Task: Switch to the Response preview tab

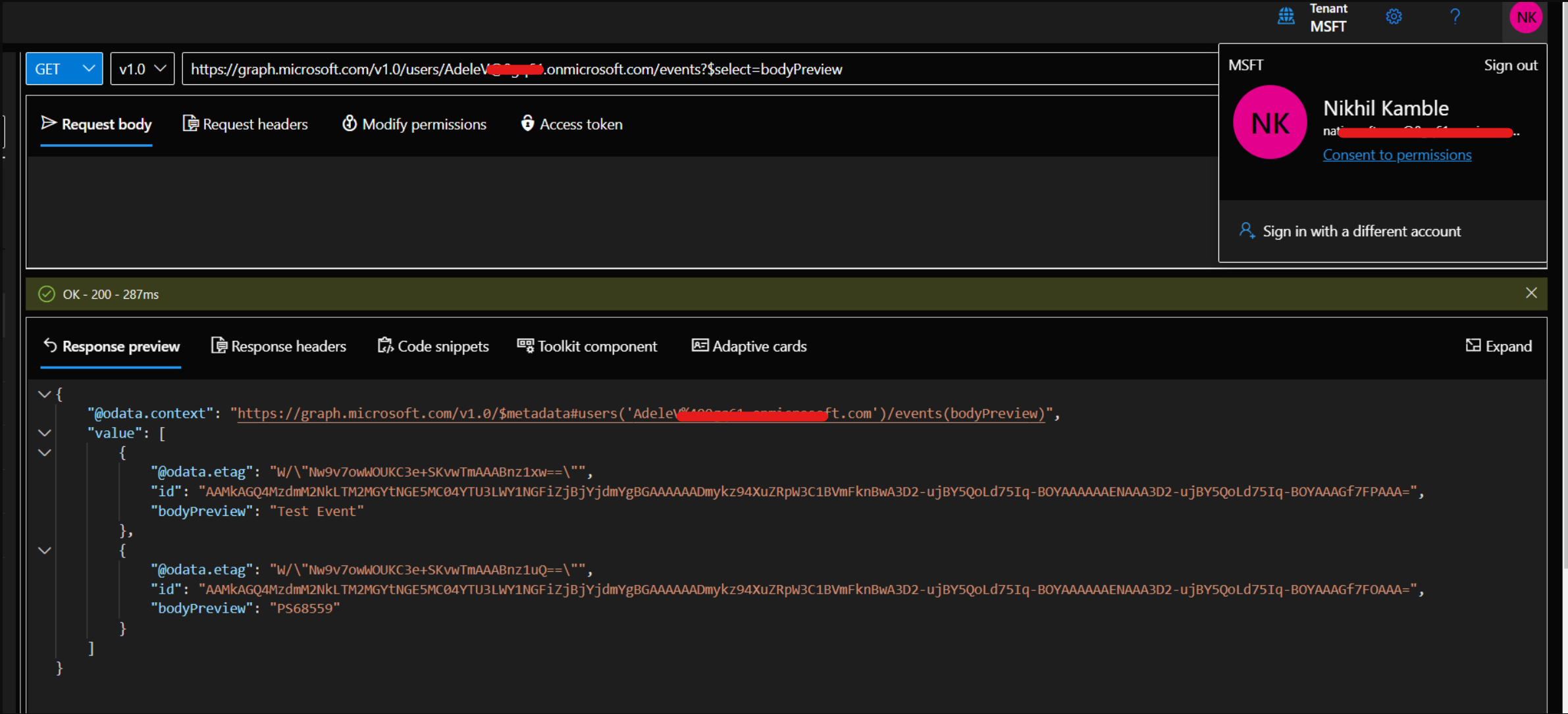Action: pos(111,346)
